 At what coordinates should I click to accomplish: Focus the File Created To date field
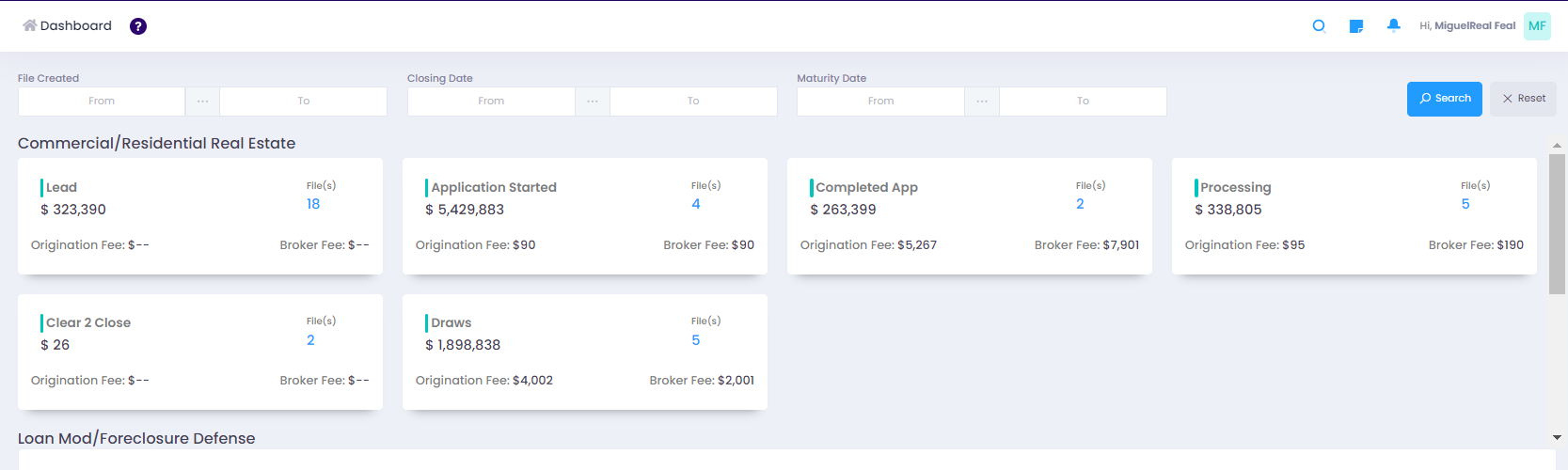click(x=303, y=102)
